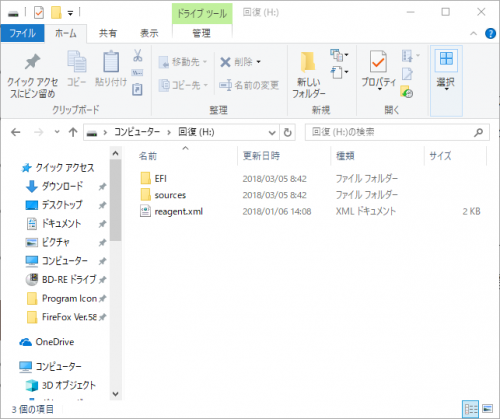Click the Cut scissors icon

click(x=137, y=55)
